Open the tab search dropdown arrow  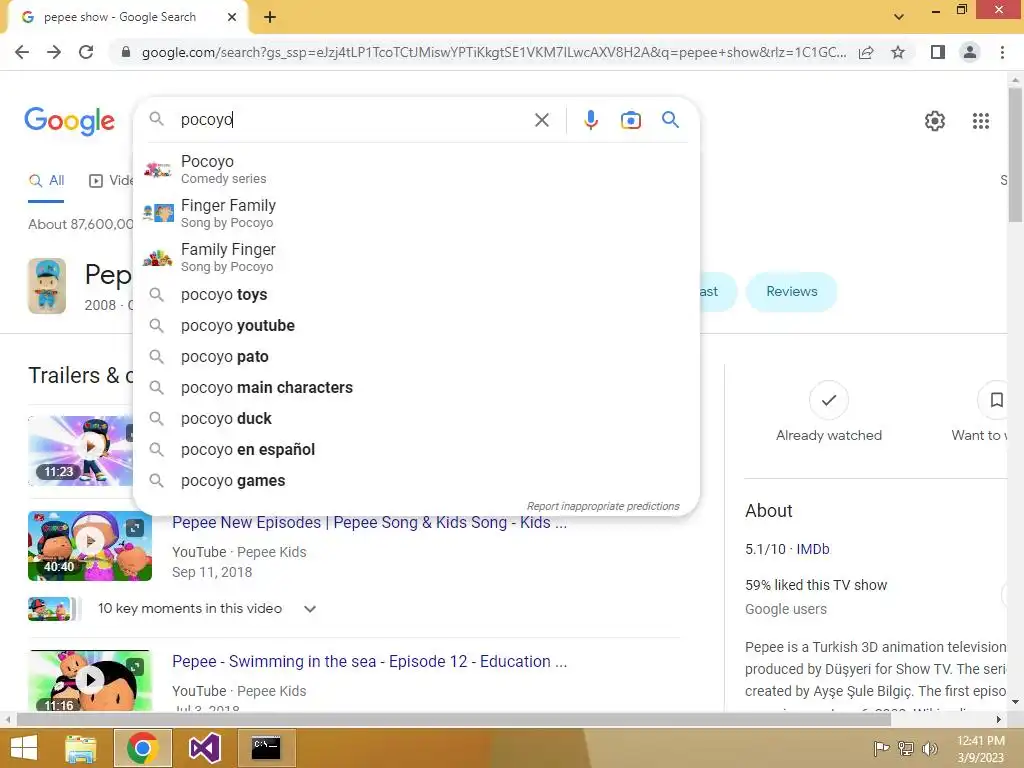[899, 17]
